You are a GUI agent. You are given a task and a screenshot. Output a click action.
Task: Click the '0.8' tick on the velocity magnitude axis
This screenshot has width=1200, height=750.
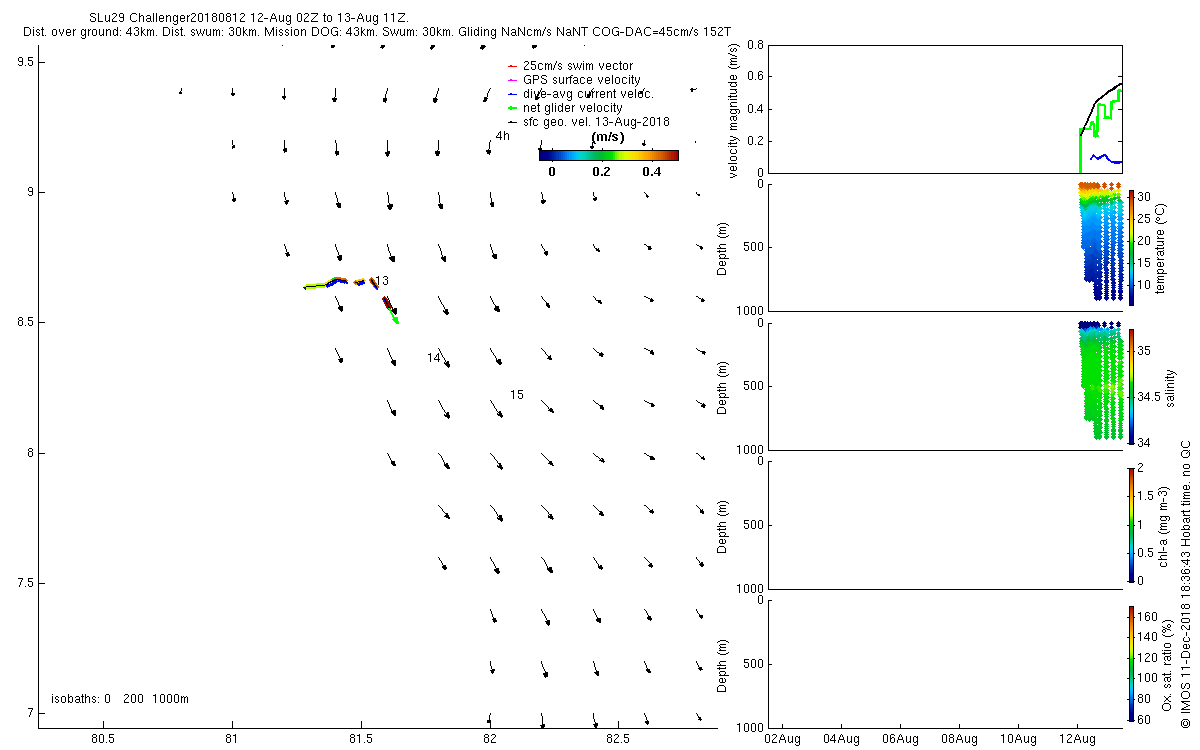coord(756,45)
